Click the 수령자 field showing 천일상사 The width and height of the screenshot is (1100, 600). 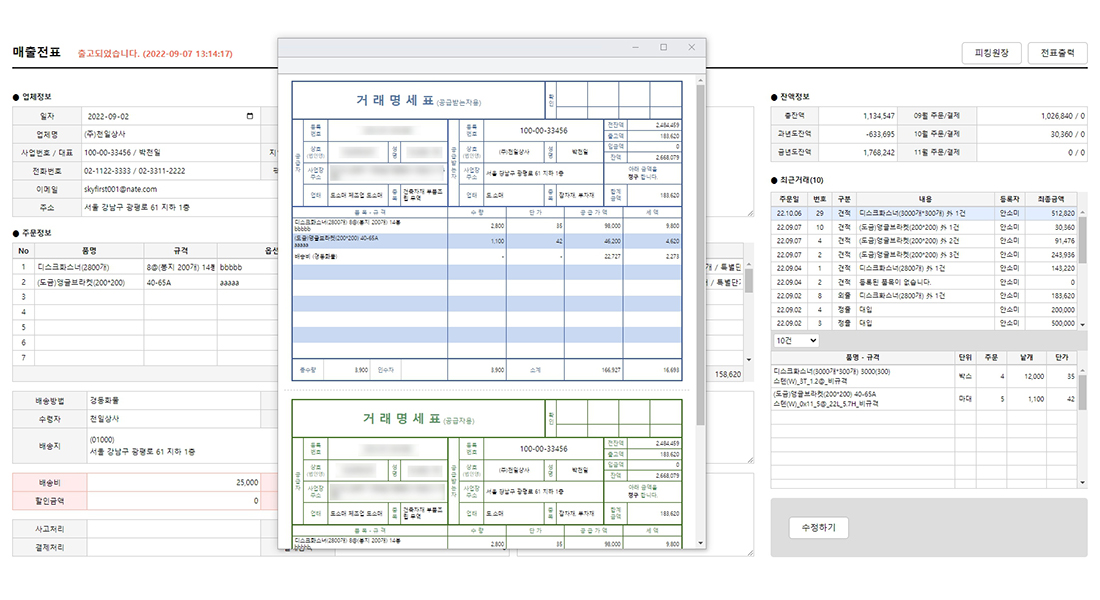tap(173, 419)
